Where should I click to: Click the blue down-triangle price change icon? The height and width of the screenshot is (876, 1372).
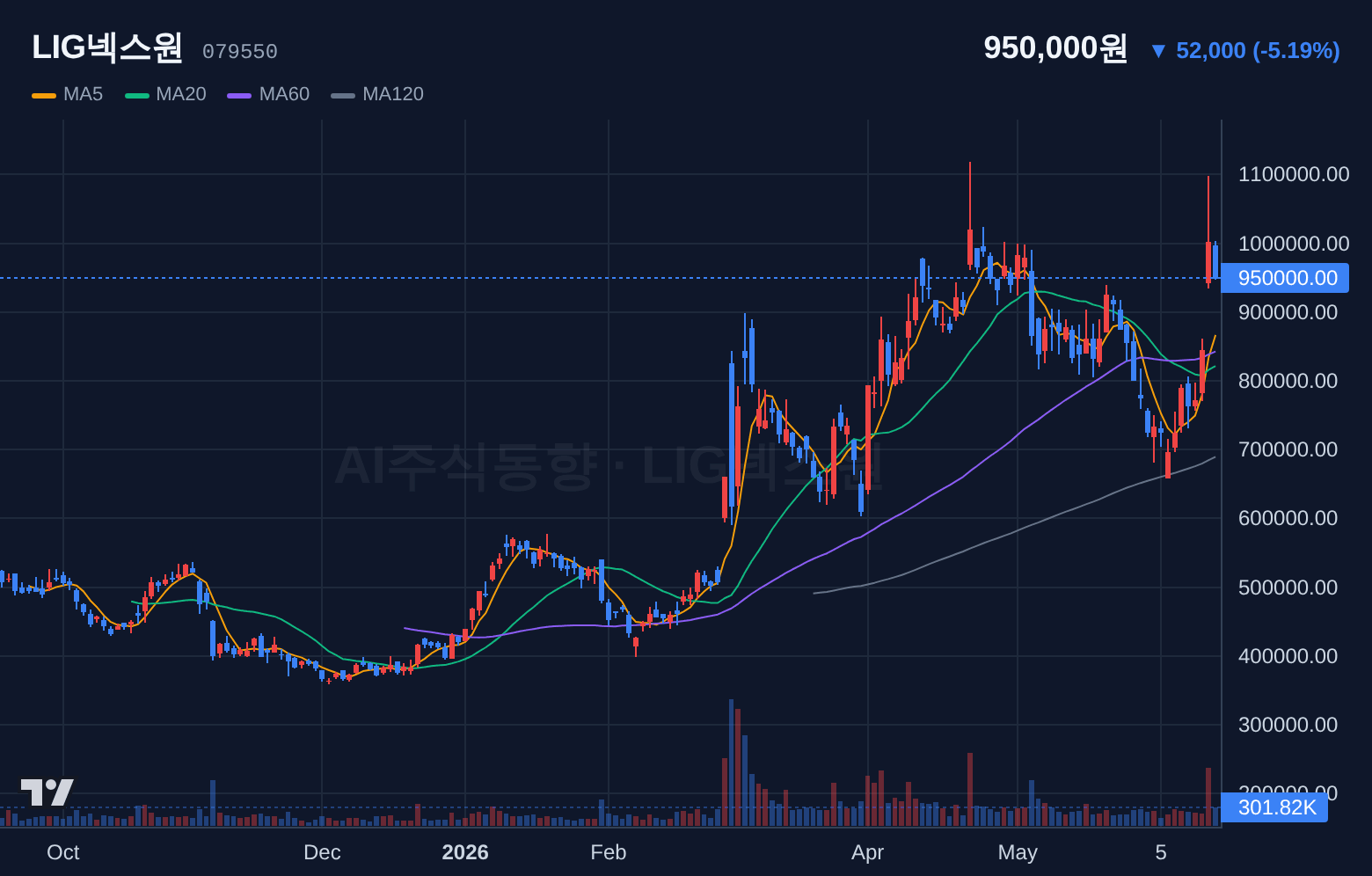1158,51
